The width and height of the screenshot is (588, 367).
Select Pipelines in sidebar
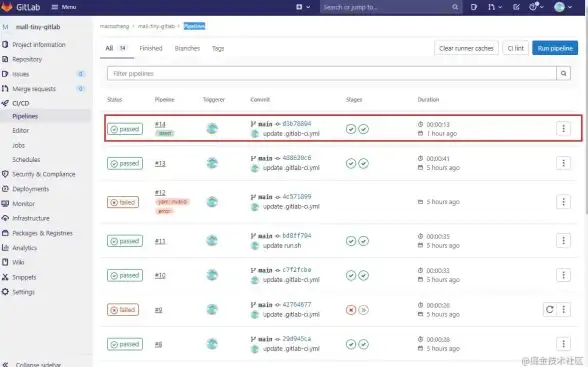pyautogui.click(x=25, y=116)
